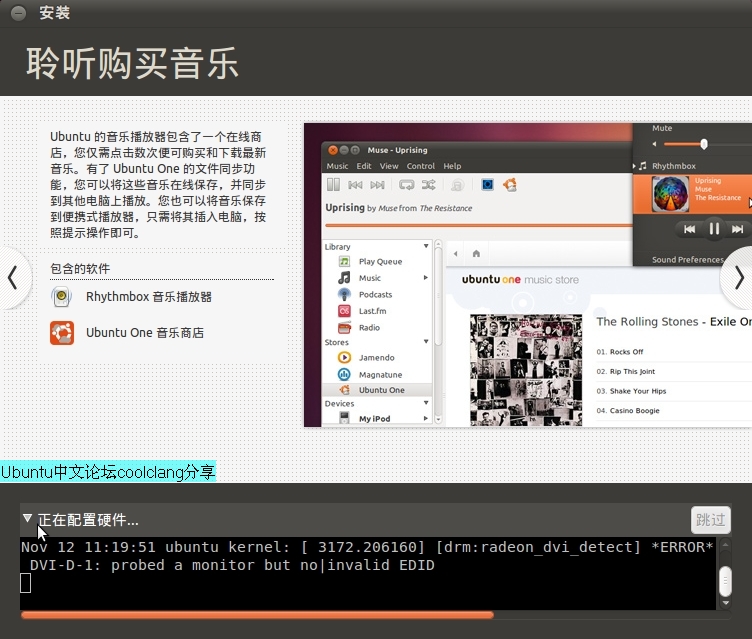Open the View menu in Rhythmbox
Image resolution: width=752 pixels, height=639 pixels.
click(x=389, y=166)
